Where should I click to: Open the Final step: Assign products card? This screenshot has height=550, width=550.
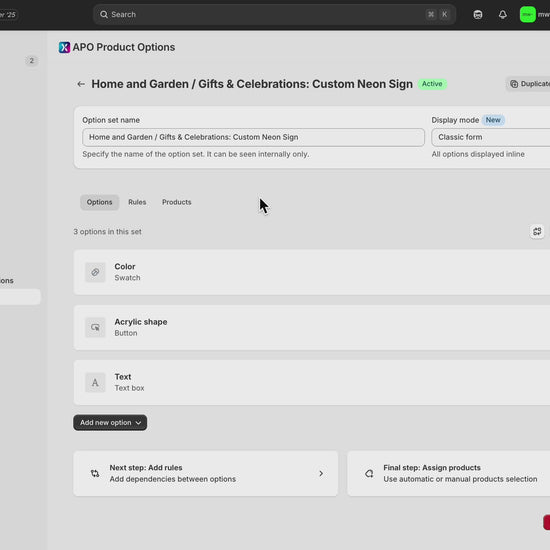click(x=449, y=474)
